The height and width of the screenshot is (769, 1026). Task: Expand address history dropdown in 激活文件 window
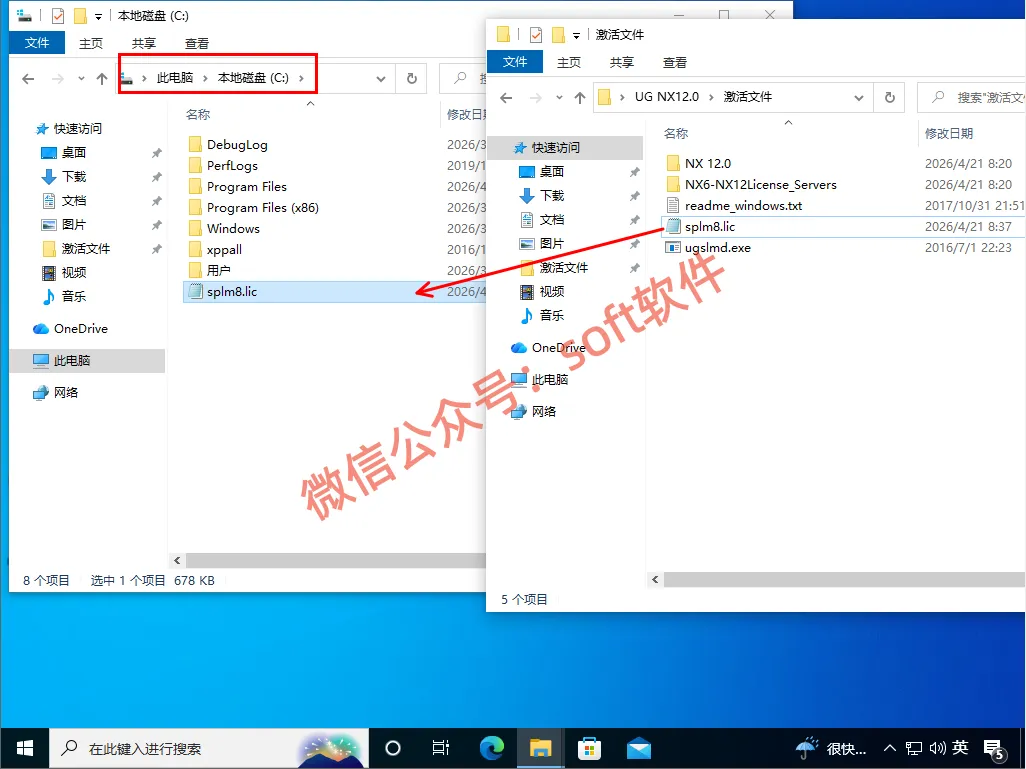tap(858, 98)
